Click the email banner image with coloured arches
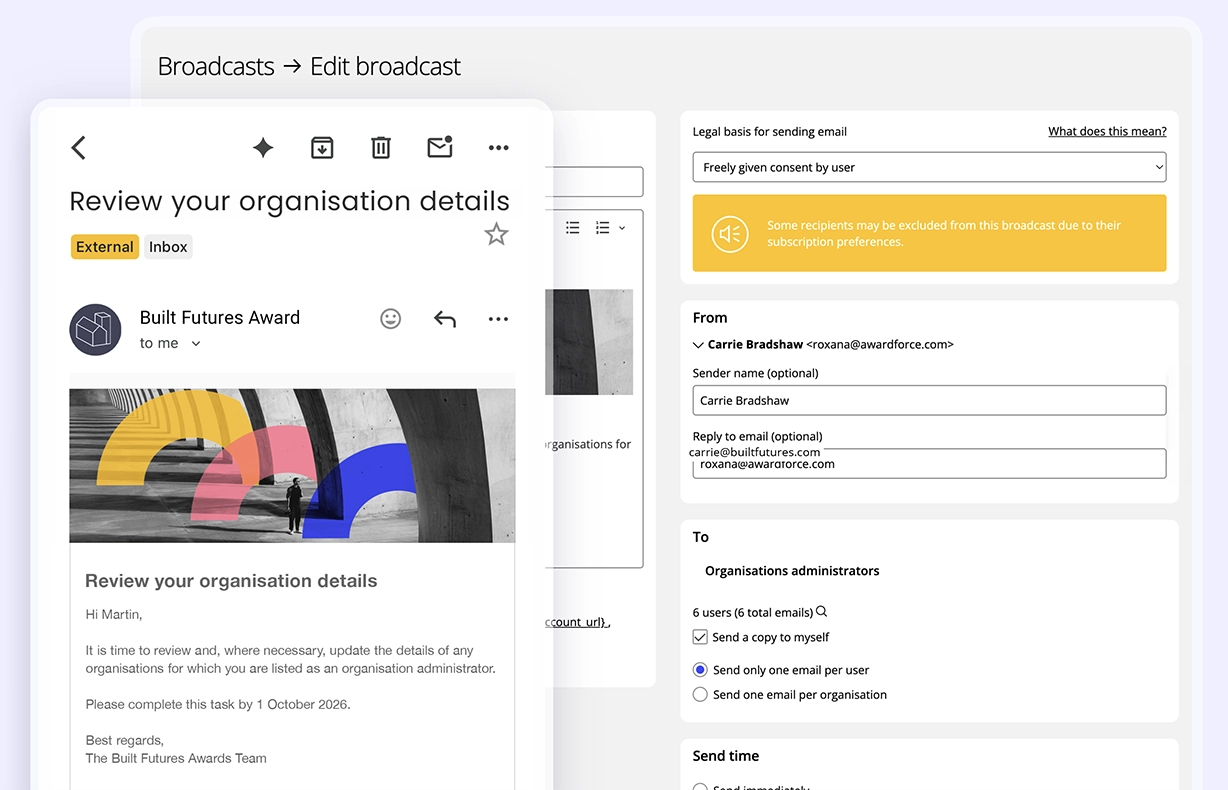 [292, 465]
